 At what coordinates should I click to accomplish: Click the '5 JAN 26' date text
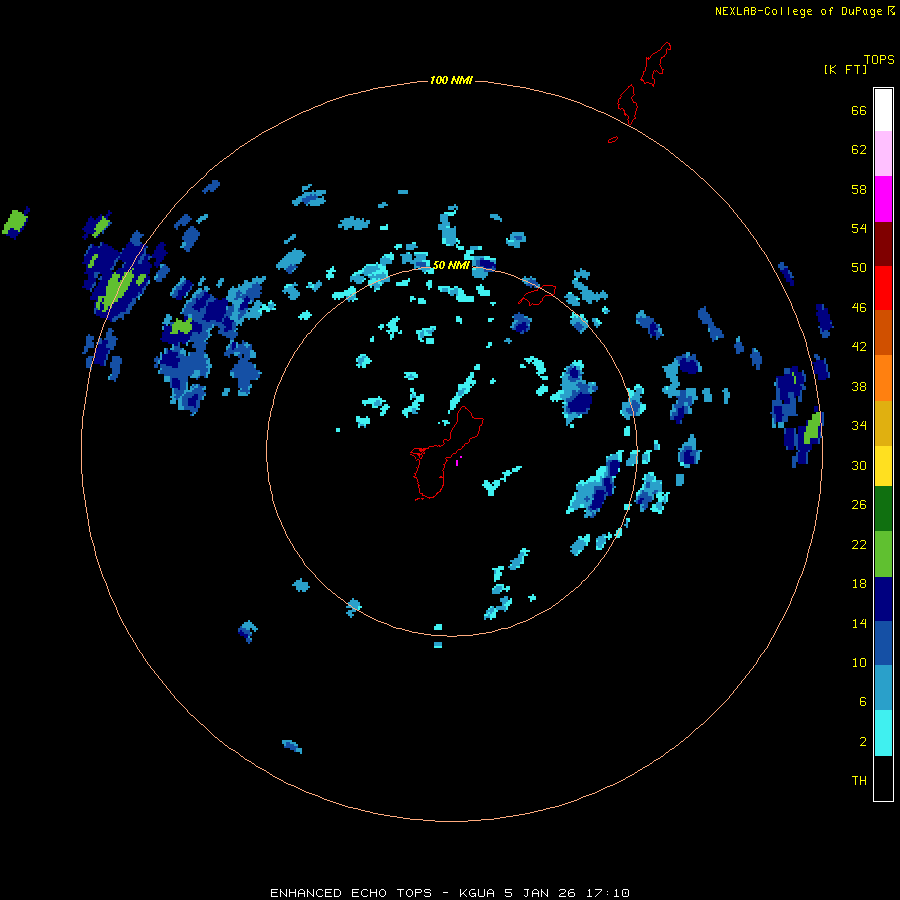[x=540, y=893]
